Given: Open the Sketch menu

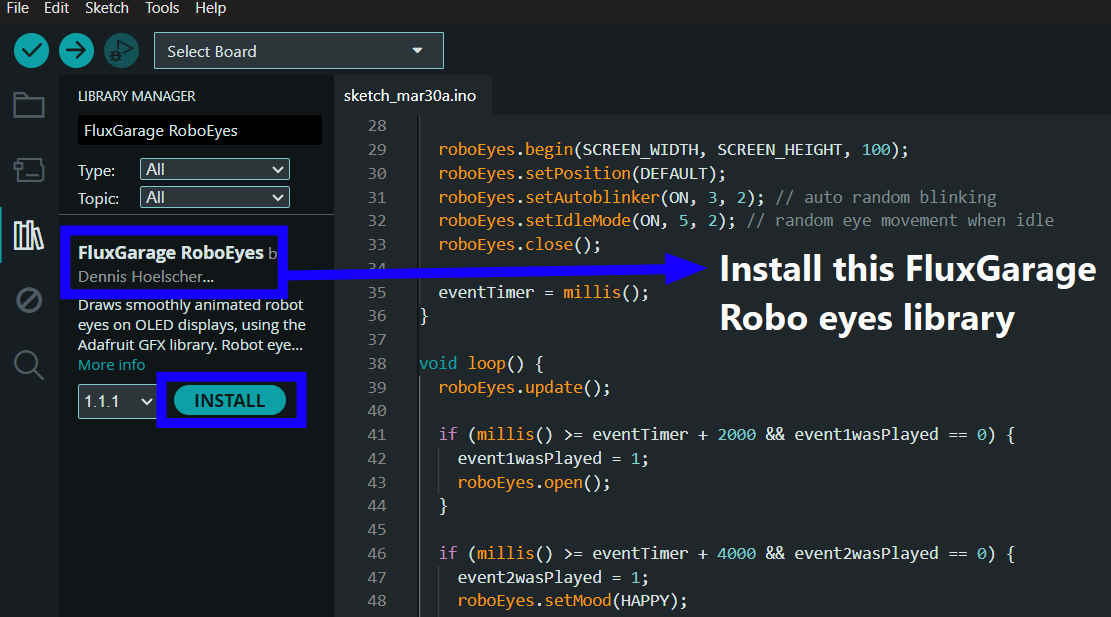Looking at the screenshot, I should click(x=107, y=9).
